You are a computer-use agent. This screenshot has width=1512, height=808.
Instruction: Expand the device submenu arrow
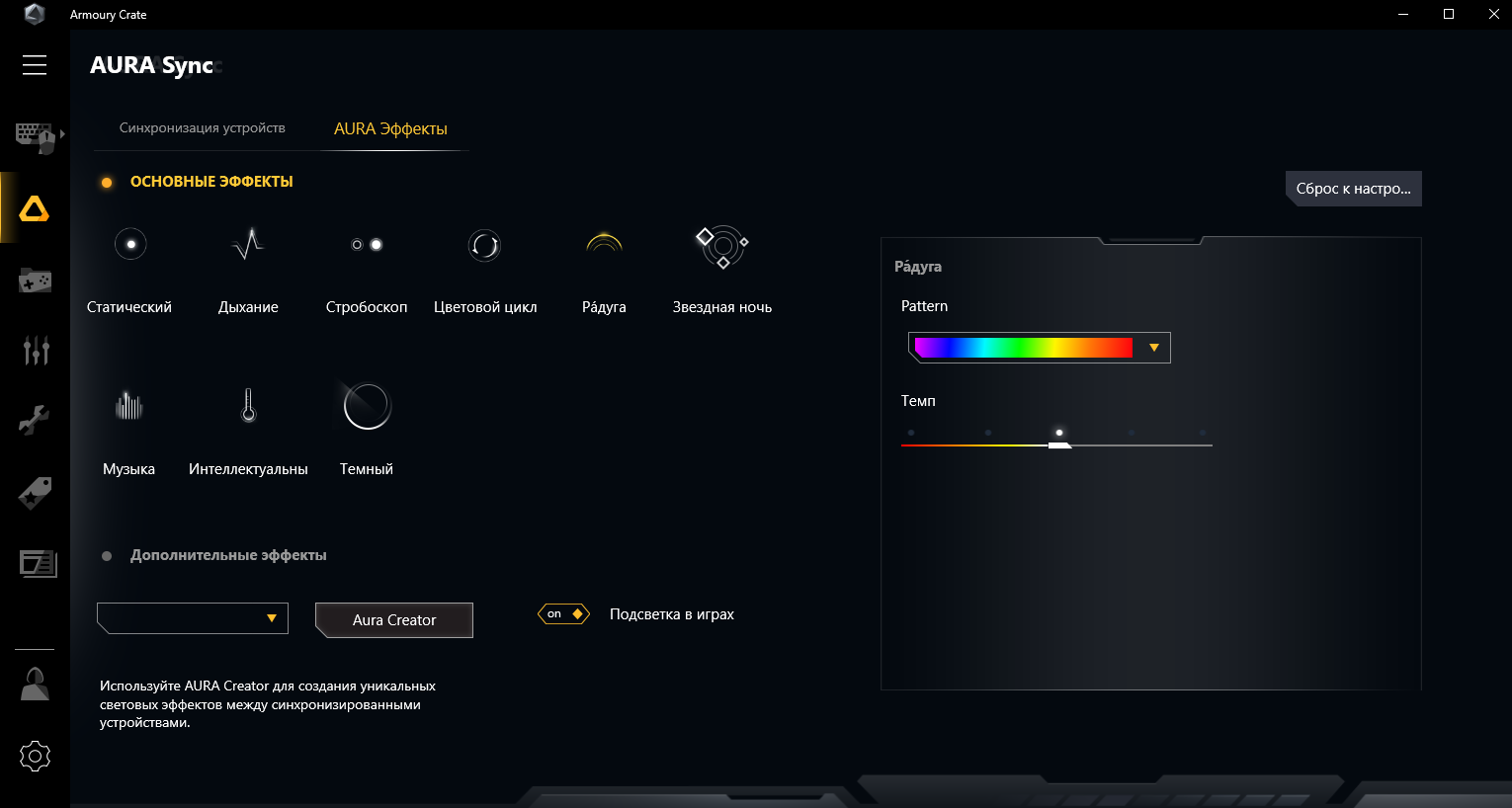pyautogui.click(x=62, y=133)
